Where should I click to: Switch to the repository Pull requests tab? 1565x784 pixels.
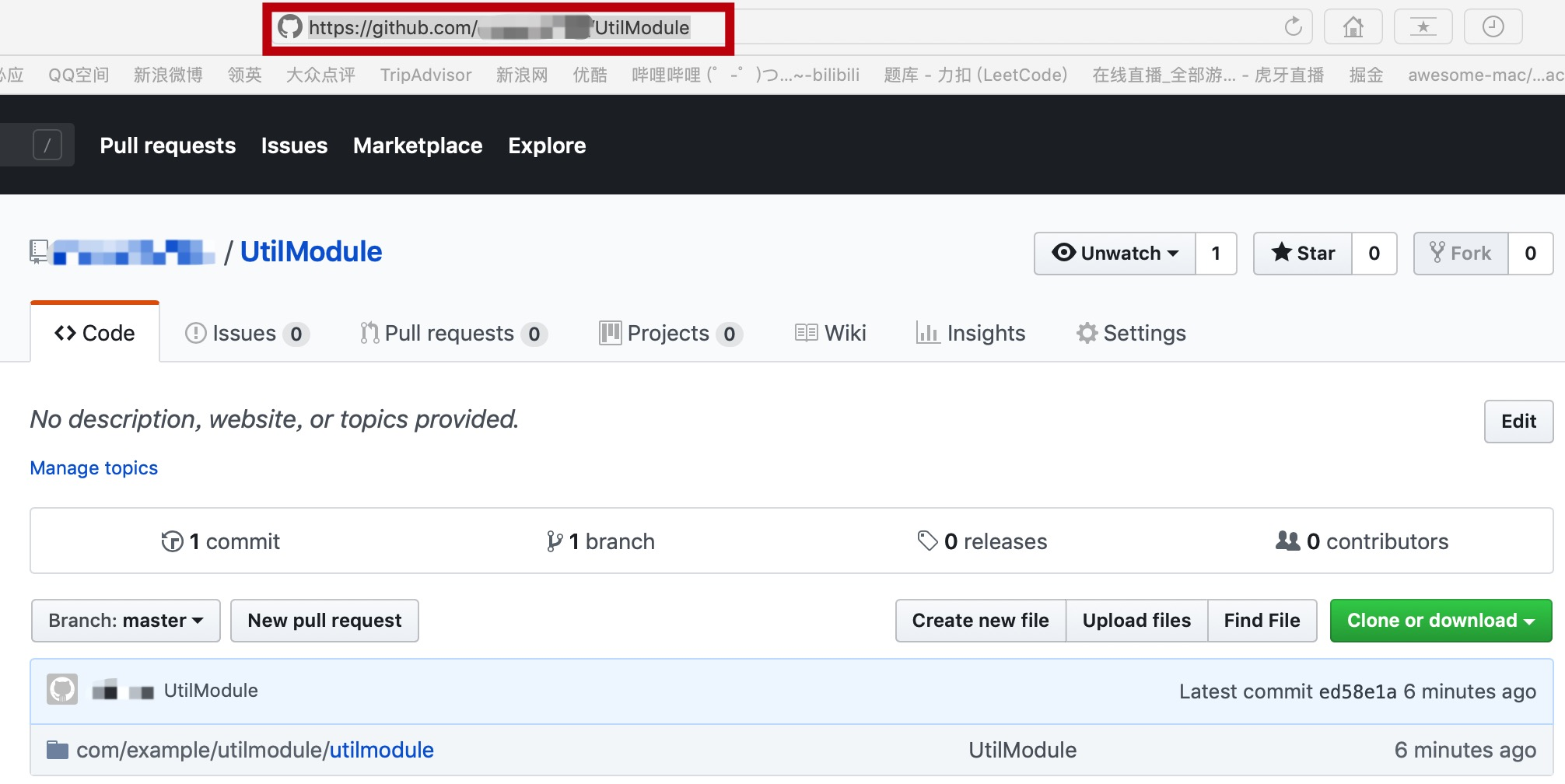coord(453,333)
